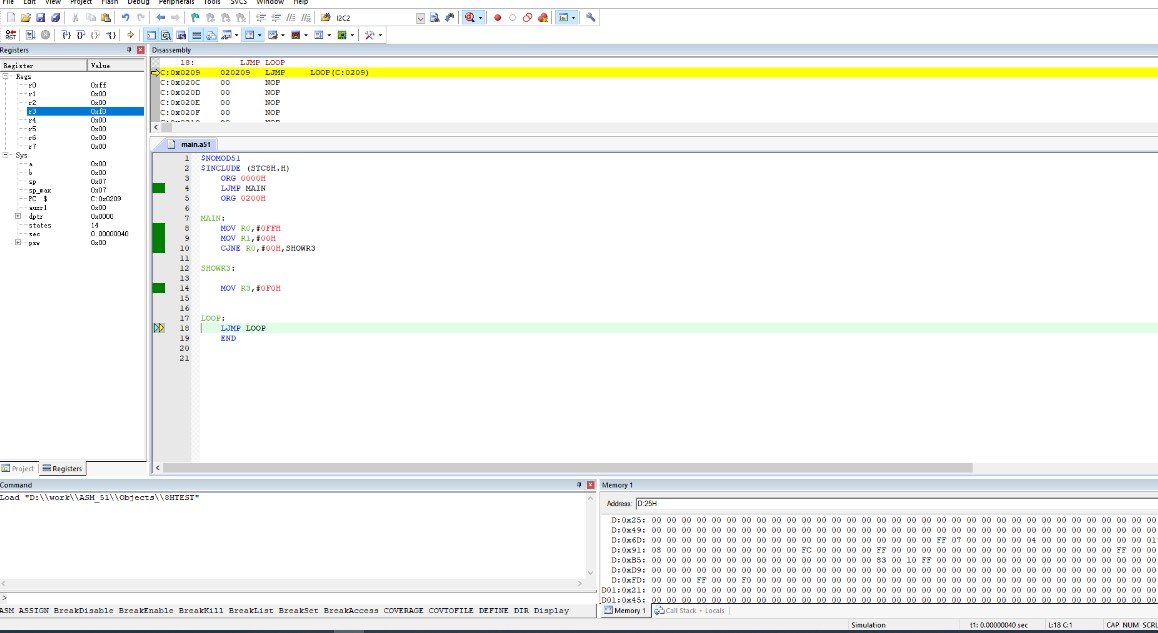Image resolution: width=1158 pixels, height=633 pixels.
Task: Click the Command window vertical scrollbar down arrow
Action: tap(590, 572)
